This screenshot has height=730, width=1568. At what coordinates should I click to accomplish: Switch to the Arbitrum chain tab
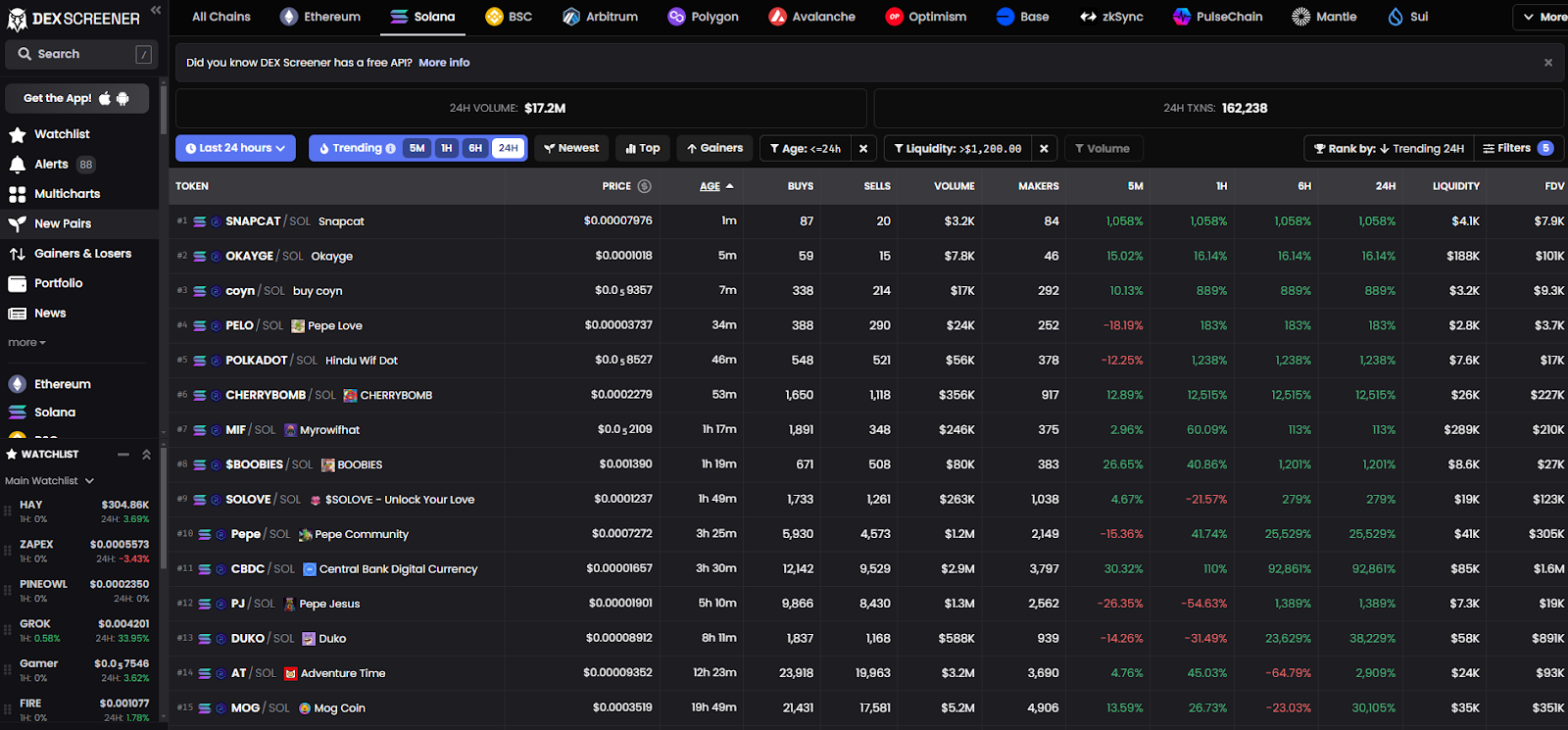601,17
